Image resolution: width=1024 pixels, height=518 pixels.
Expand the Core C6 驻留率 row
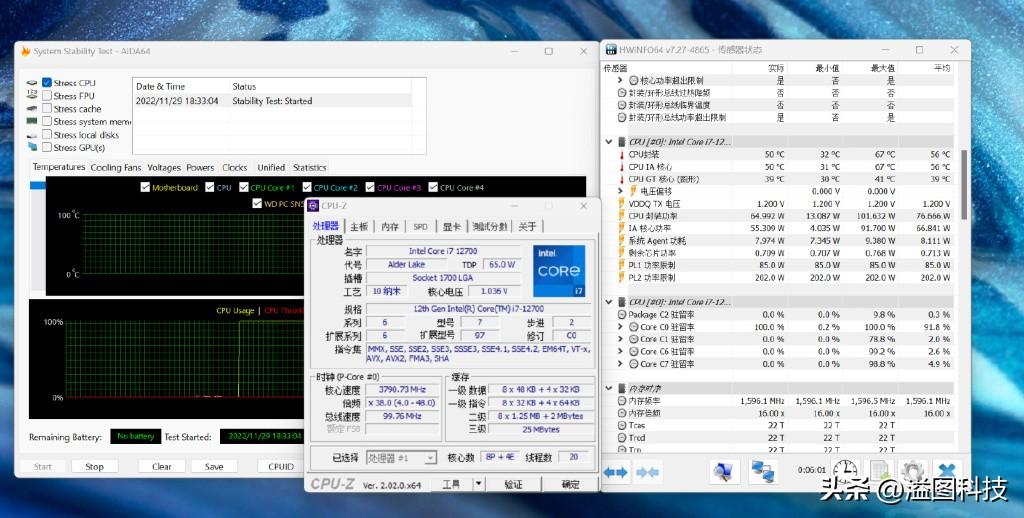pos(620,352)
